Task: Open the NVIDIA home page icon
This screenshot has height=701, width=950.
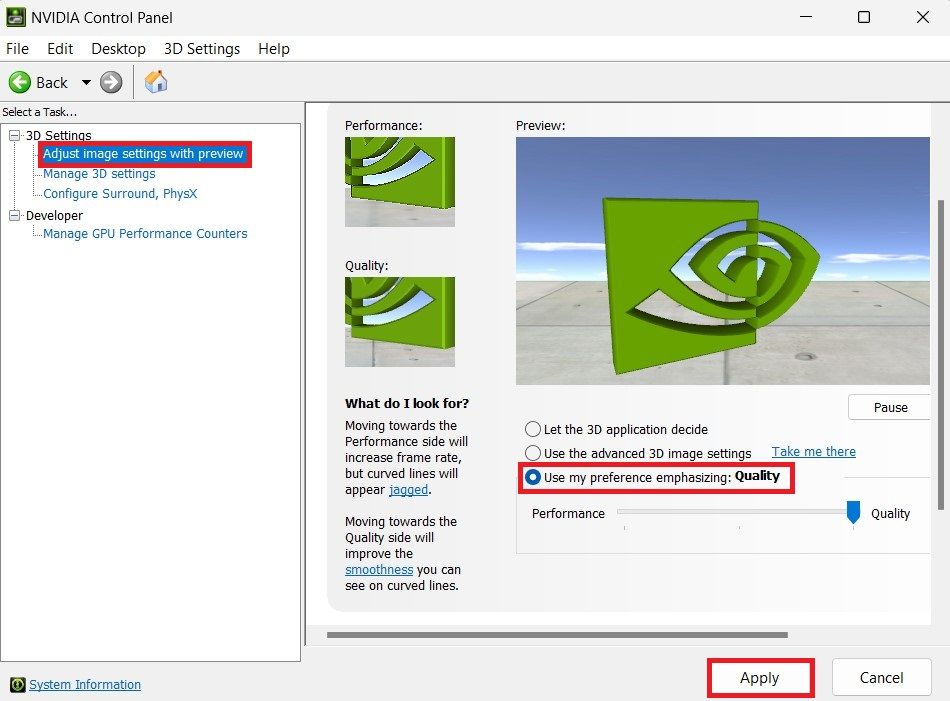Action: coord(156,82)
